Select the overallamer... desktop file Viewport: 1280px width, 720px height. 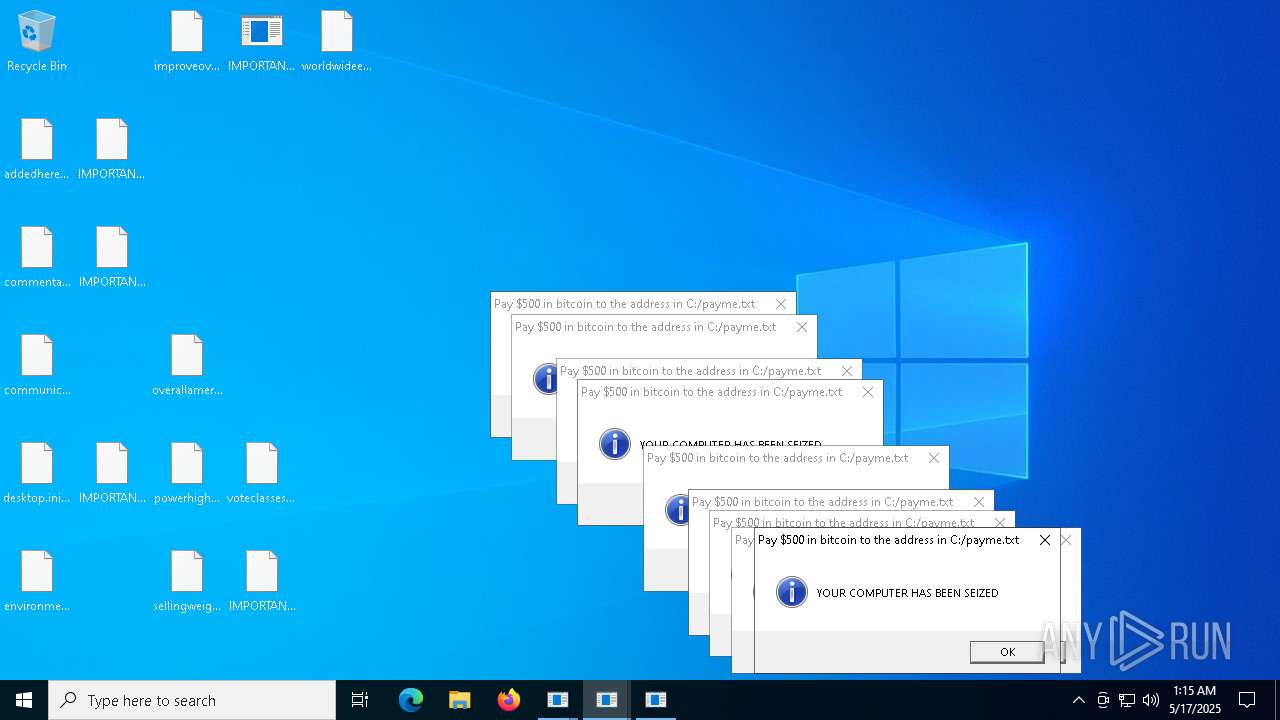tap(187, 366)
